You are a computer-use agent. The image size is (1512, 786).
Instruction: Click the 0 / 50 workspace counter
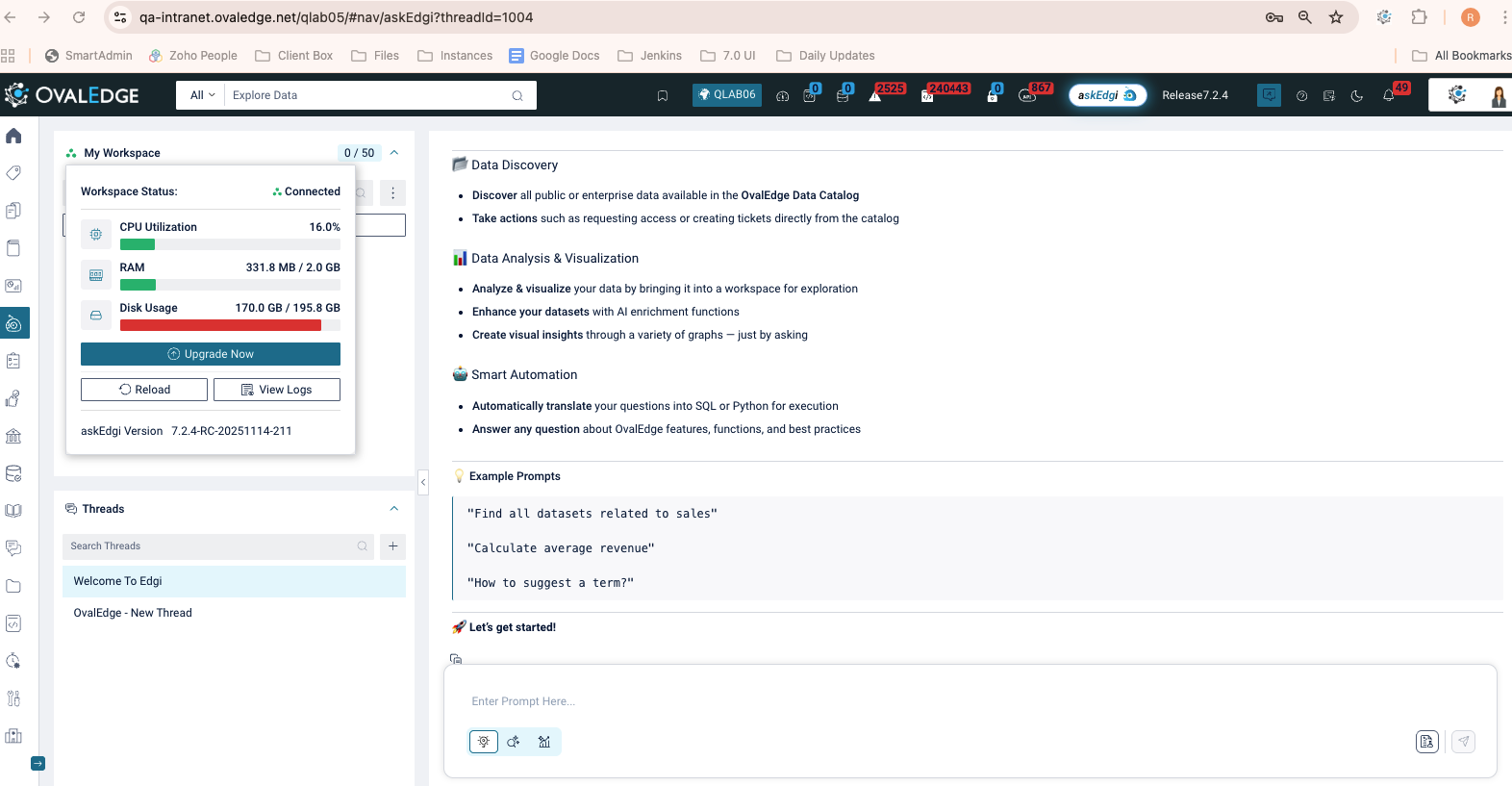(x=360, y=153)
